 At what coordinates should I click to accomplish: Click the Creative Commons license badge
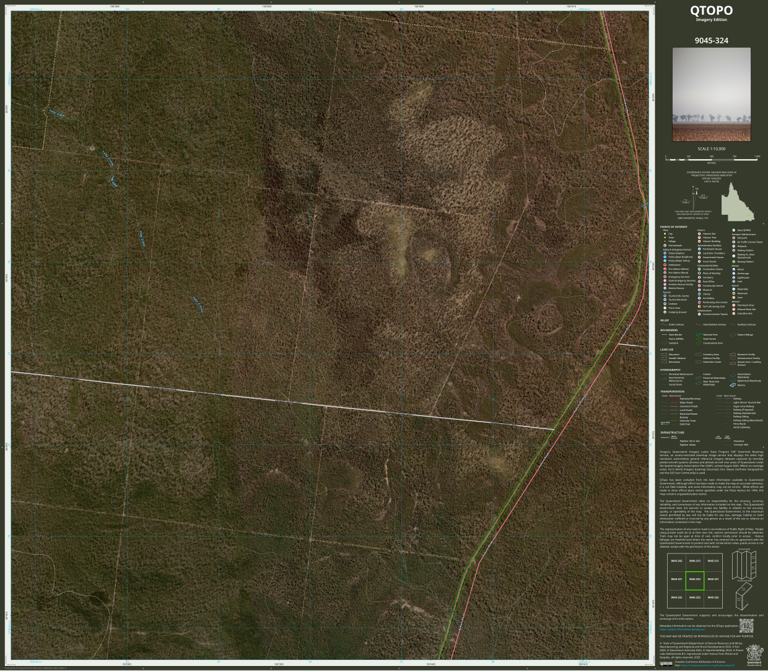666,664
